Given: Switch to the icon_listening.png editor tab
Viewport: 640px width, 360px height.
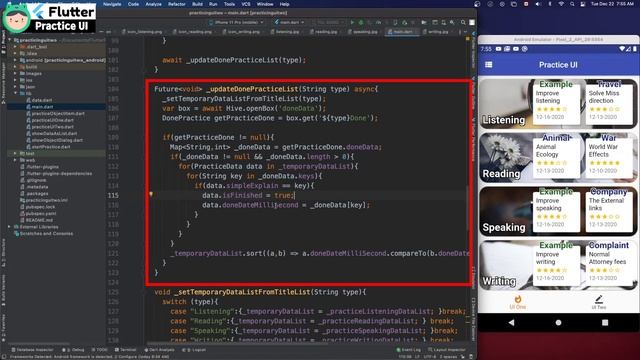Looking at the screenshot, I should 144,32.
